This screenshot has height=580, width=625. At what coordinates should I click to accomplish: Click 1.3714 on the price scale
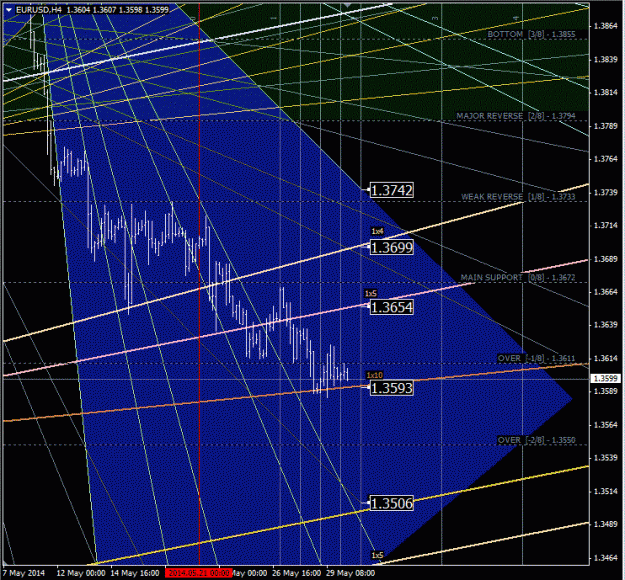(605, 226)
